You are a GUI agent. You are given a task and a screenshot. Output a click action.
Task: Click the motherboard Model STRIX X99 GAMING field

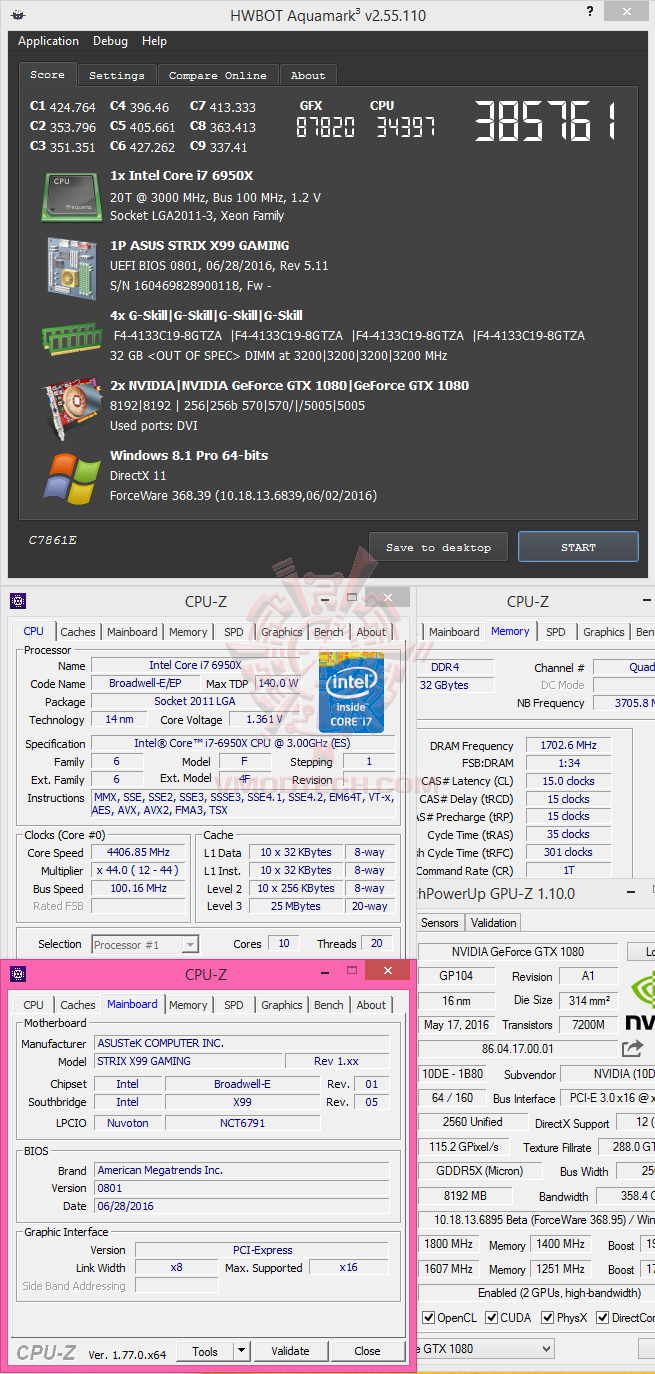pyautogui.click(x=188, y=1061)
